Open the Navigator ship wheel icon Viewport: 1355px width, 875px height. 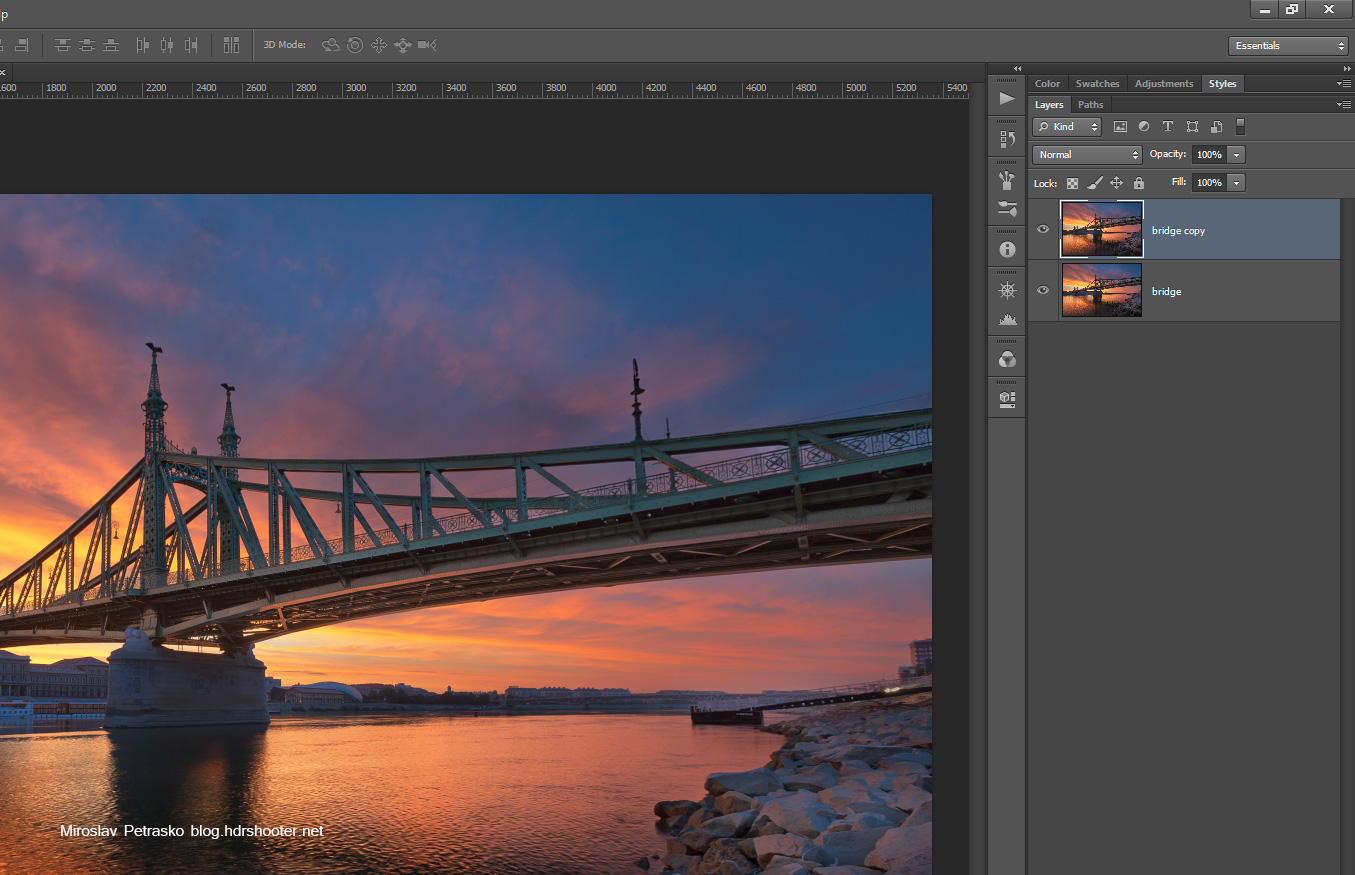[x=1007, y=290]
